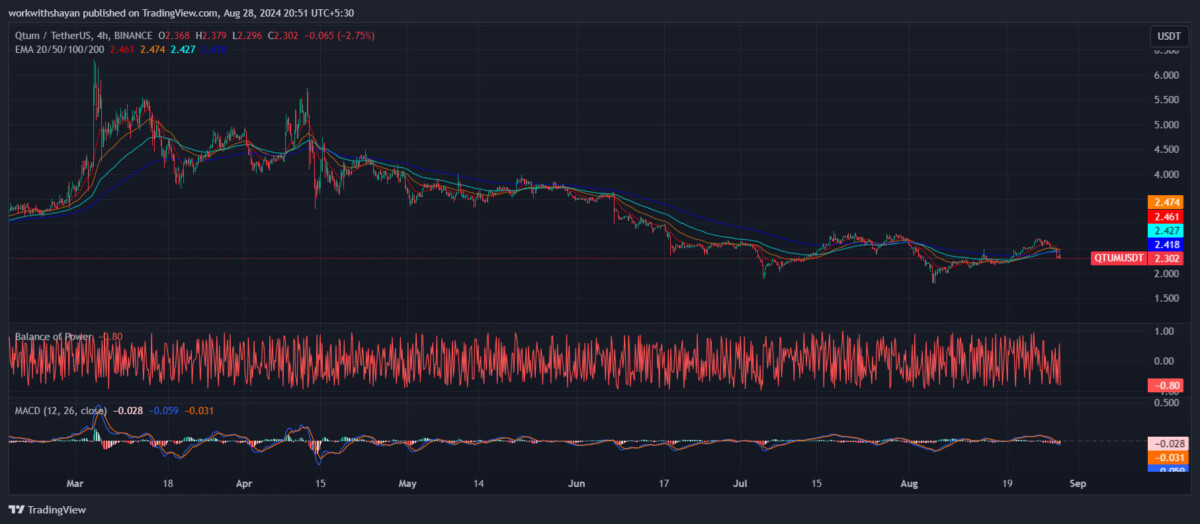Click the Jun label on time axis
This screenshot has height=524, width=1200.
coord(576,483)
